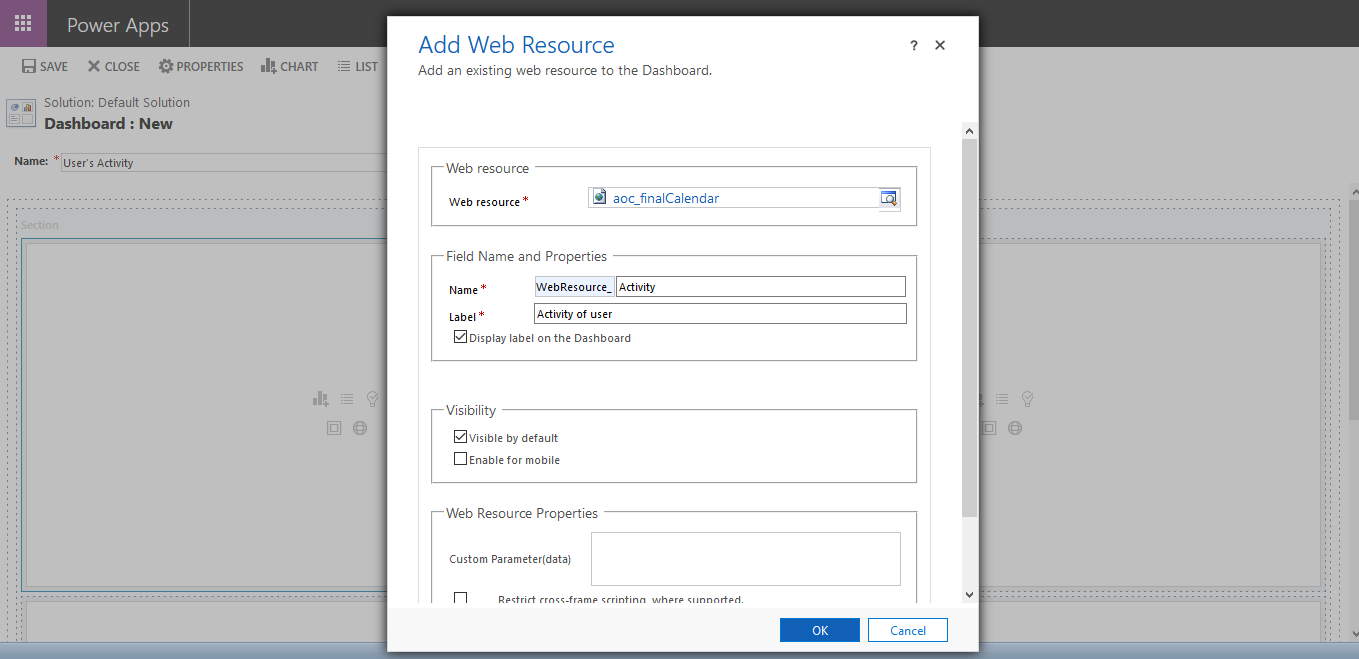Screen dimensions: 1359x659
Task: Insert Relationship Assistant lightbulb in first section
Action: point(373,399)
